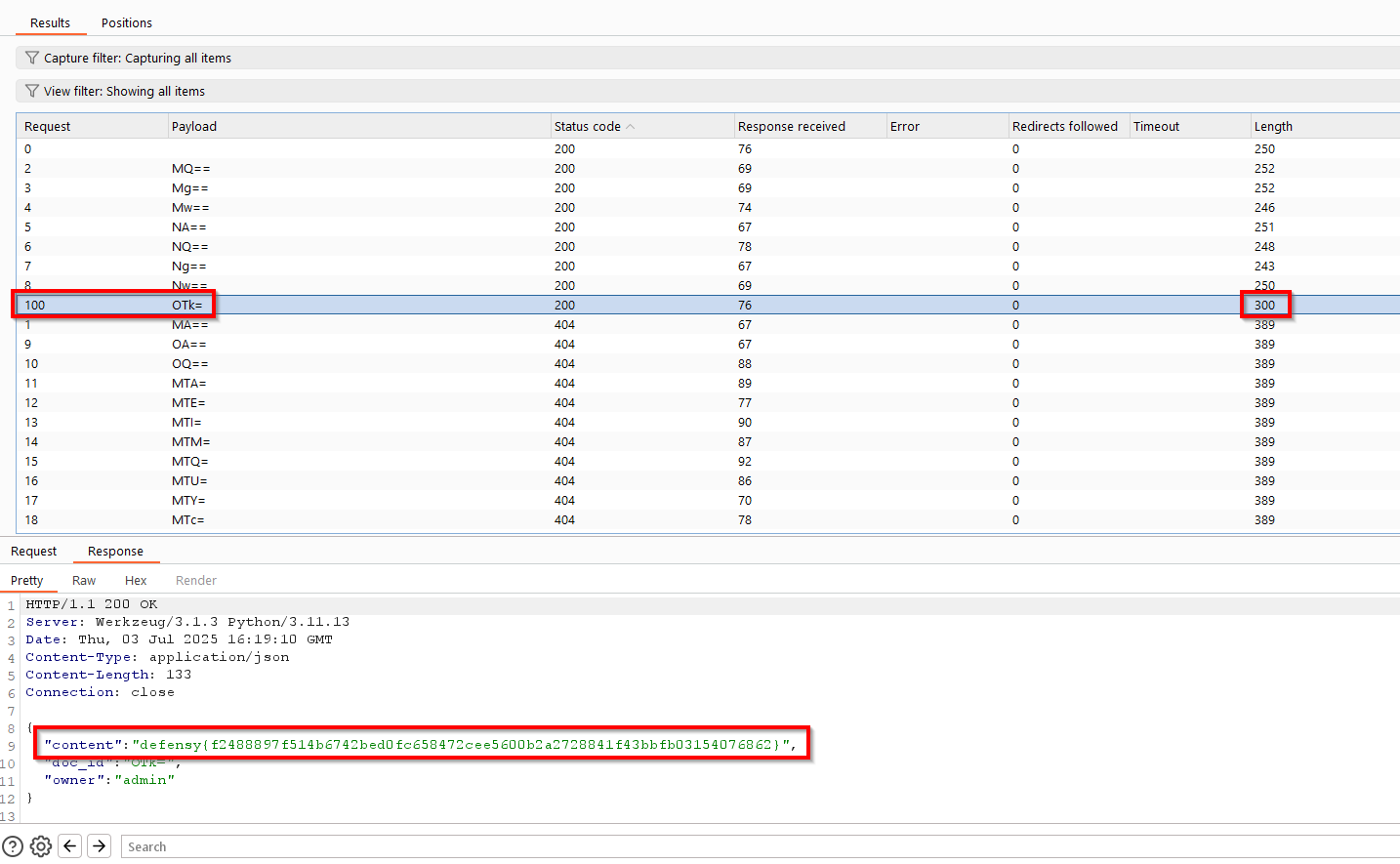The height and width of the screenshot is (864, 1400).
Task: Go to previous search match arrow
Action: pyautogui.click(x=70, y=846)
